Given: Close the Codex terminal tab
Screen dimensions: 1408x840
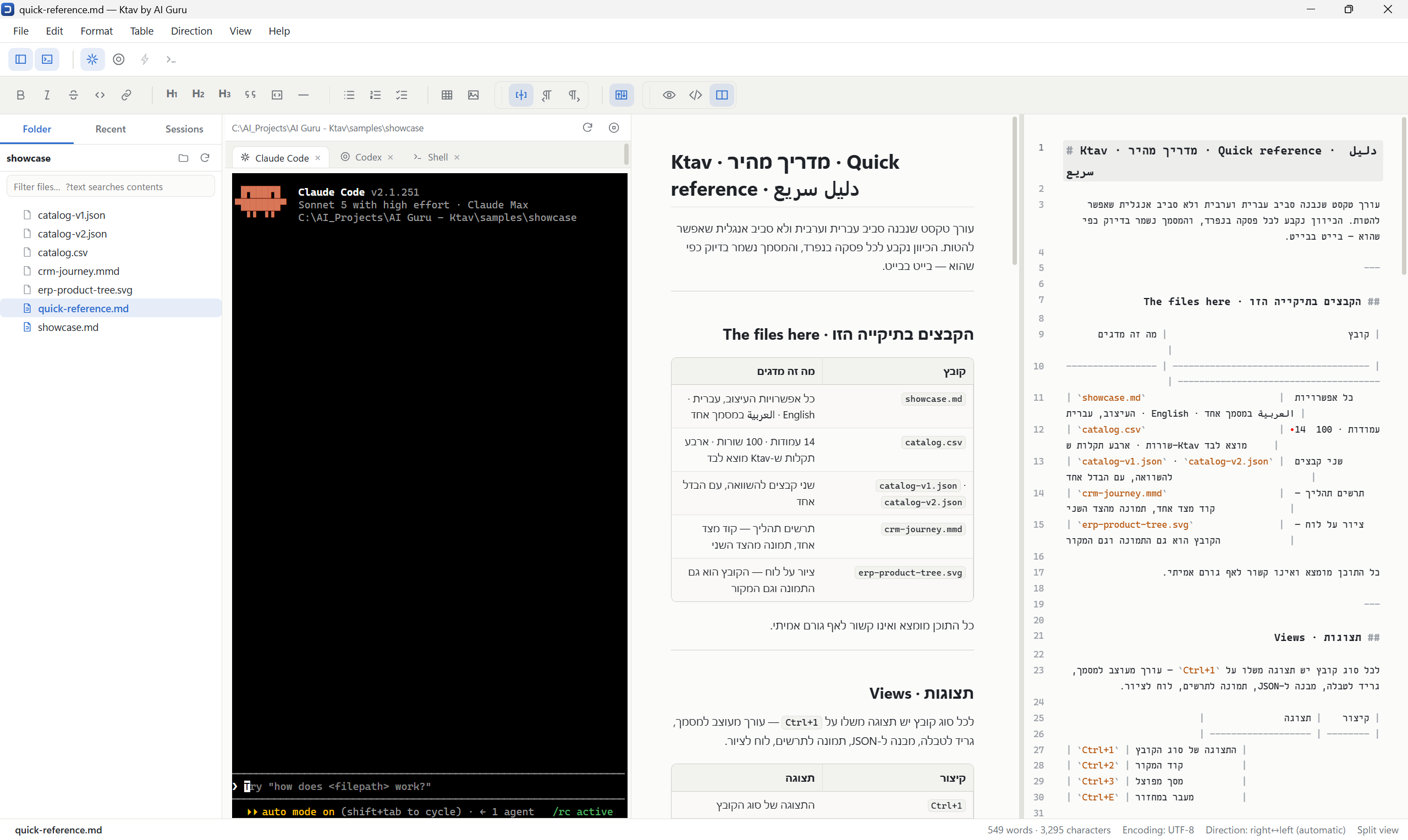Looking at the screenshot, I should point(390,157).
